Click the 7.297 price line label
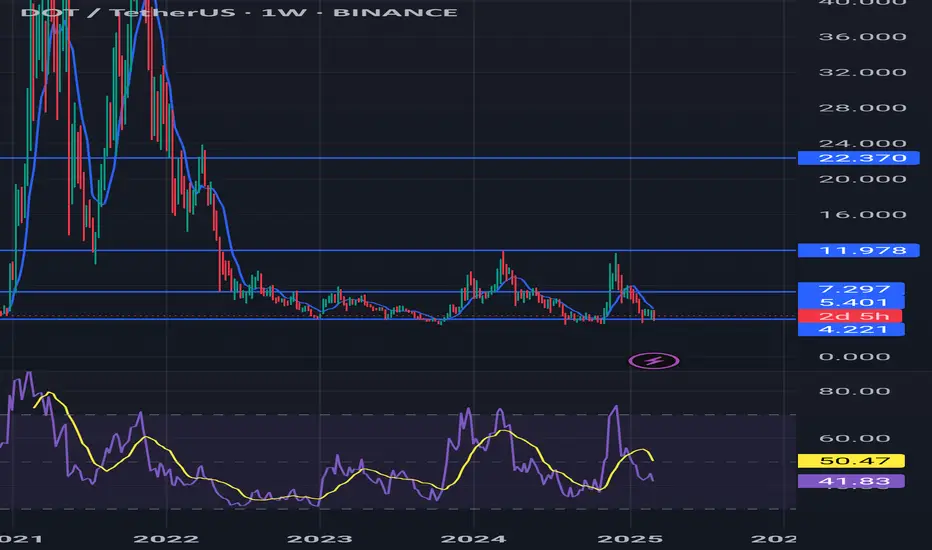The image size is (932, 550). (x=851, y=290)
